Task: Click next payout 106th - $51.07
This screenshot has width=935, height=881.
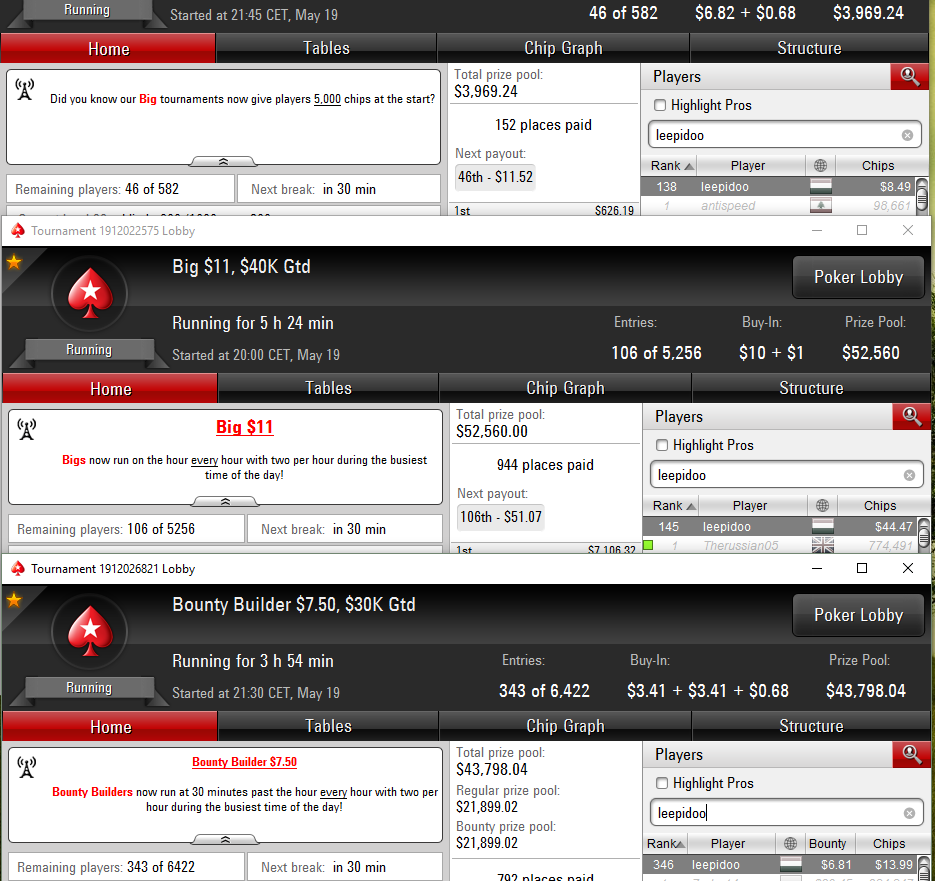Action: click(x=500, y=517)
